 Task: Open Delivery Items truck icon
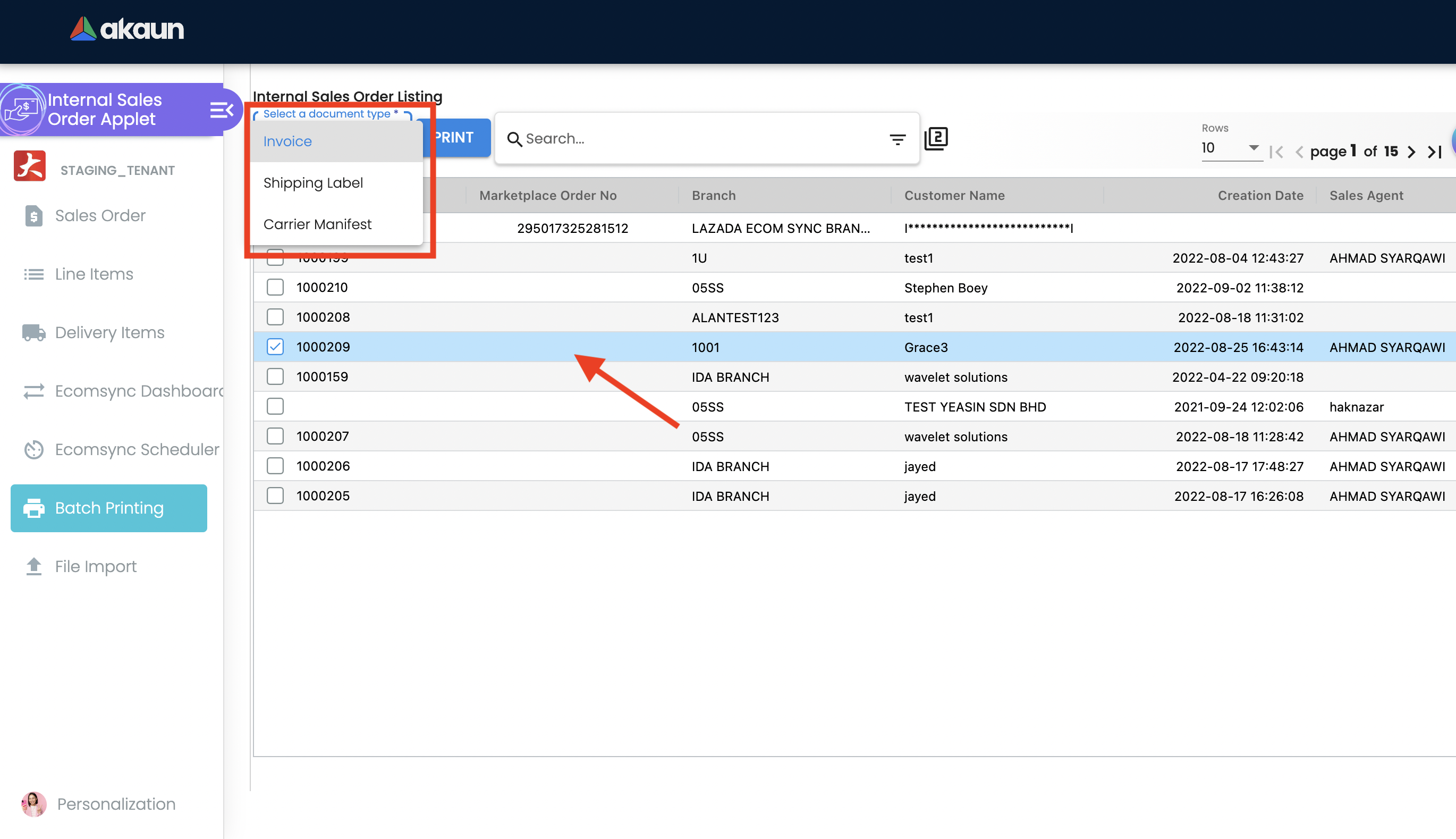click(33, 332)
